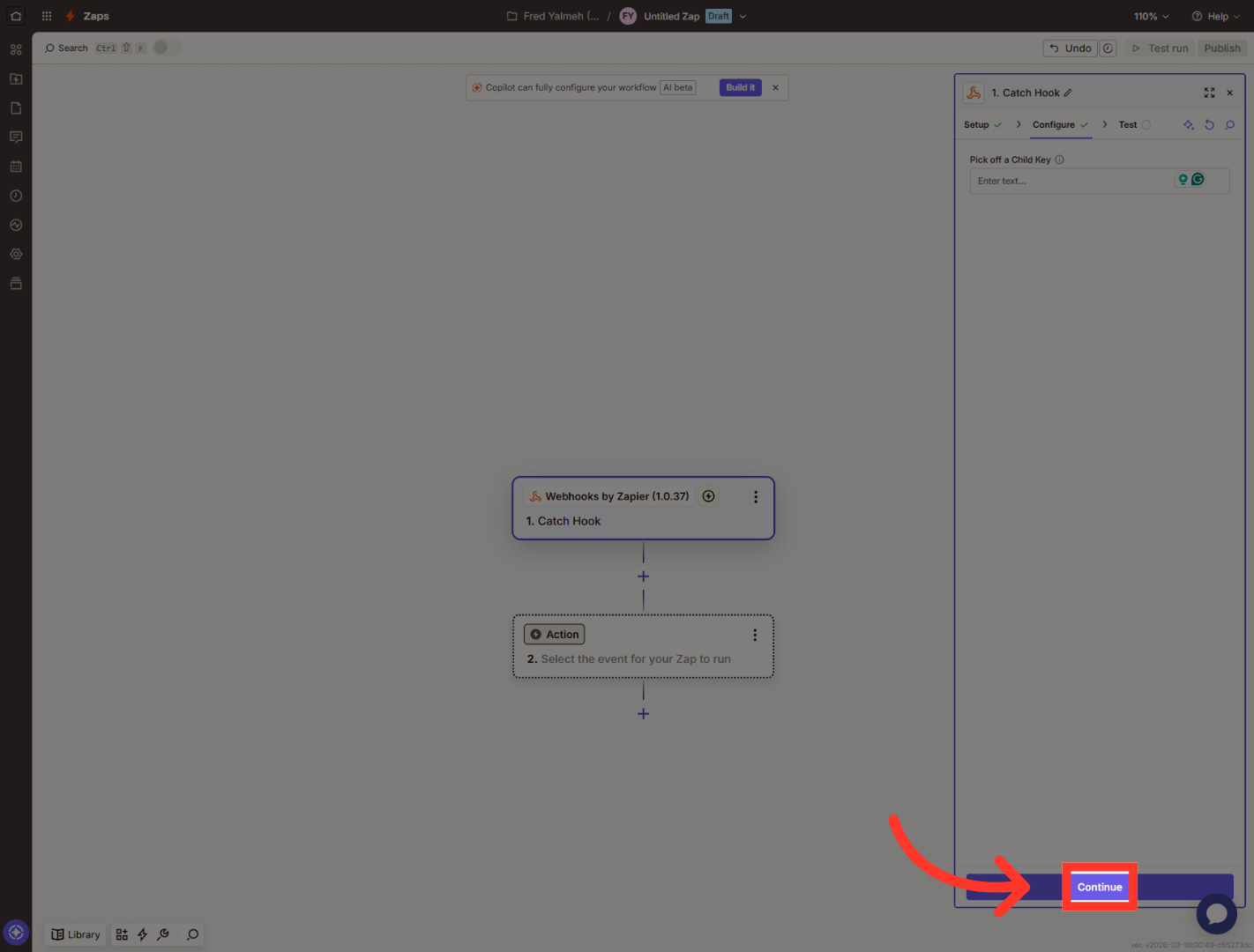Click the lightning bolt icon in bottom toolbar

click(142, 934)
